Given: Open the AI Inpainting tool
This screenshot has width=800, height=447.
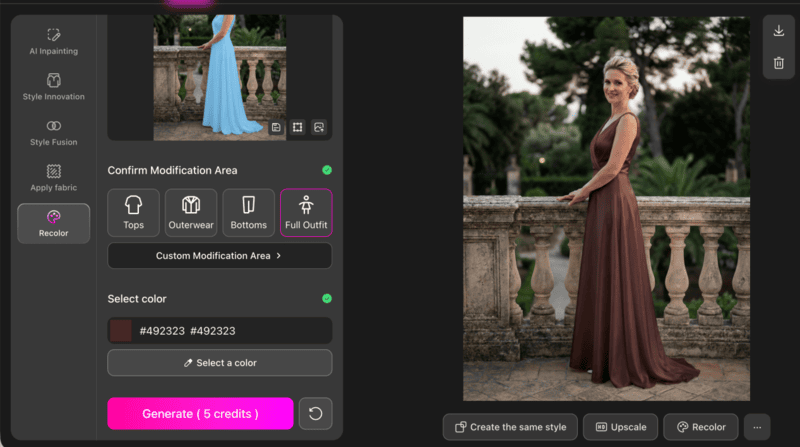Looking at the screenshot, I should click(54, 41).
